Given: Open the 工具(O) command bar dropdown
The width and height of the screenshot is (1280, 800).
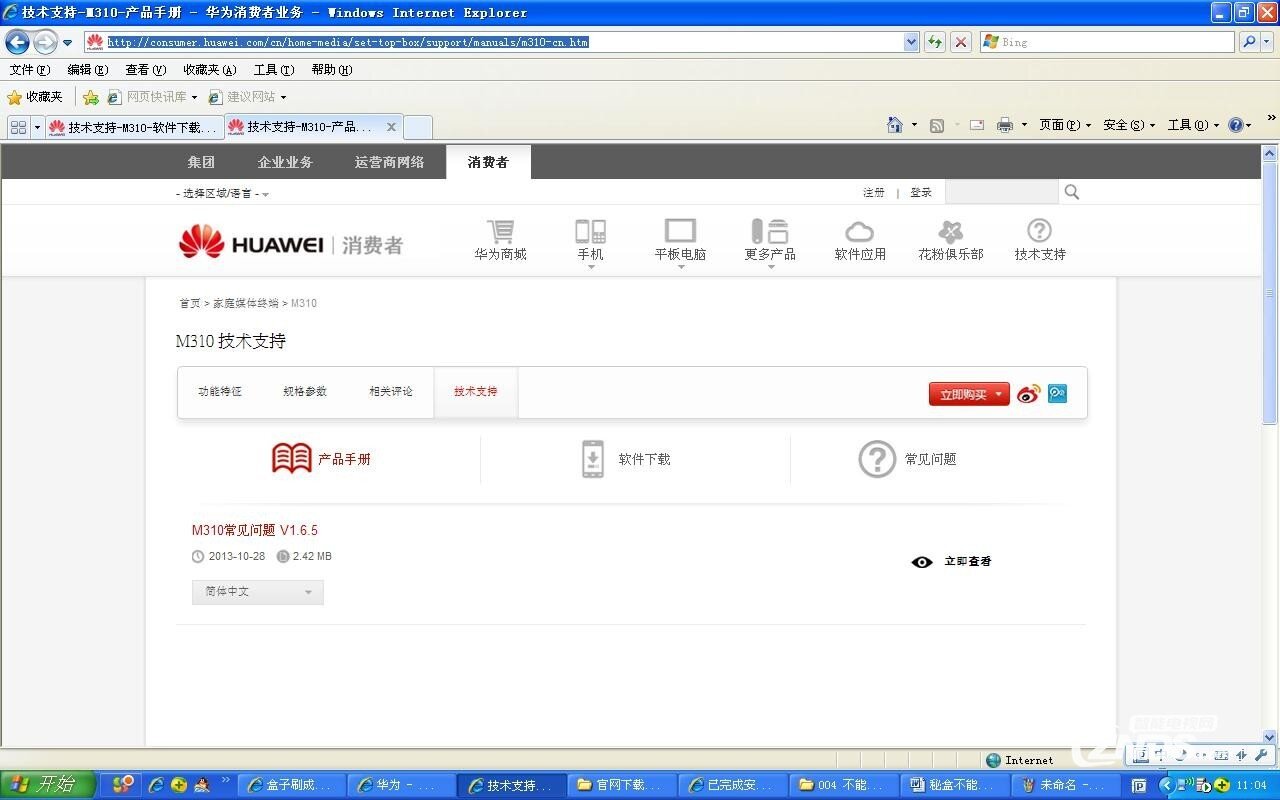Looking at the screenshot, I should pos(1194,125).
